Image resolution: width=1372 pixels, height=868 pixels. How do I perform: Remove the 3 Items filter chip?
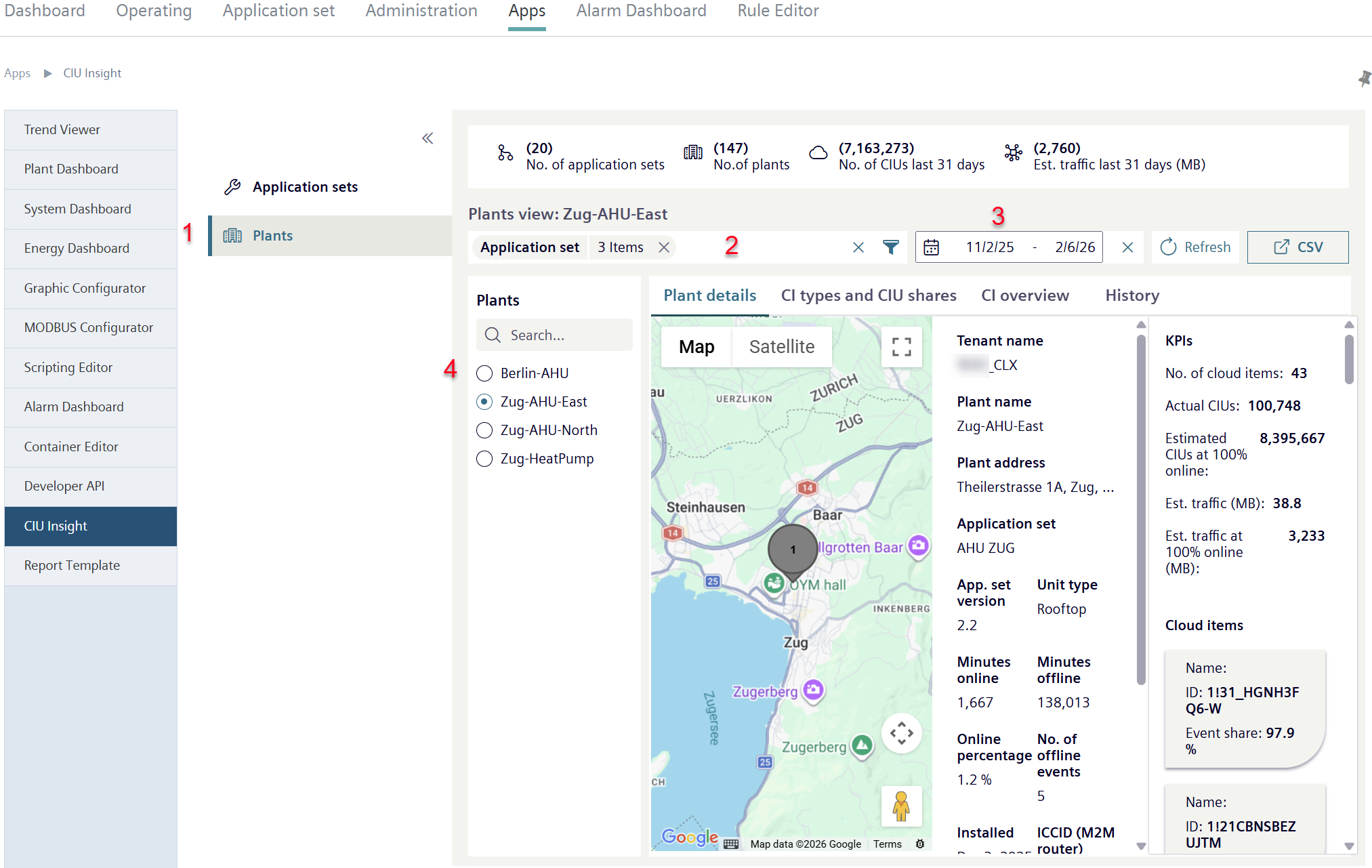(x=664, y=247)
